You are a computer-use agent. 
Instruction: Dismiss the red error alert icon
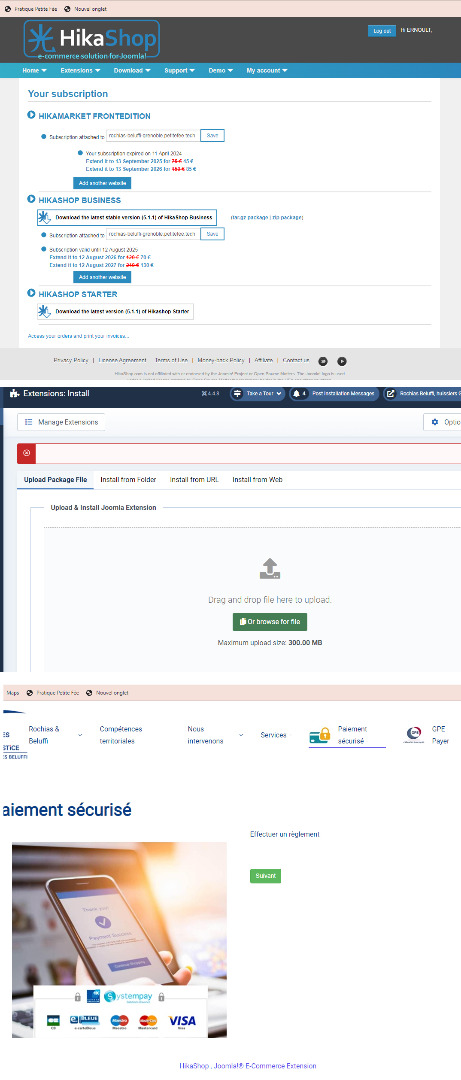tap(26, 453)
